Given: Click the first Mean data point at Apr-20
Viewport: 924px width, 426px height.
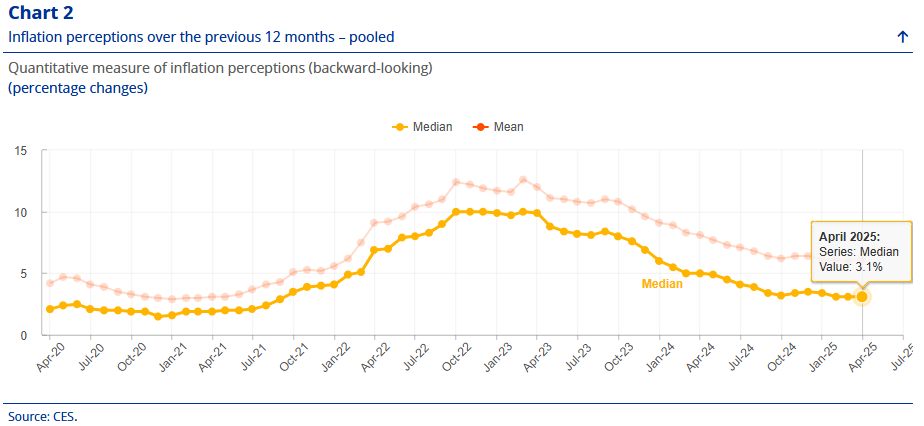Looking at the screenshot, I should pyautogui.click(x=50, y=283).
